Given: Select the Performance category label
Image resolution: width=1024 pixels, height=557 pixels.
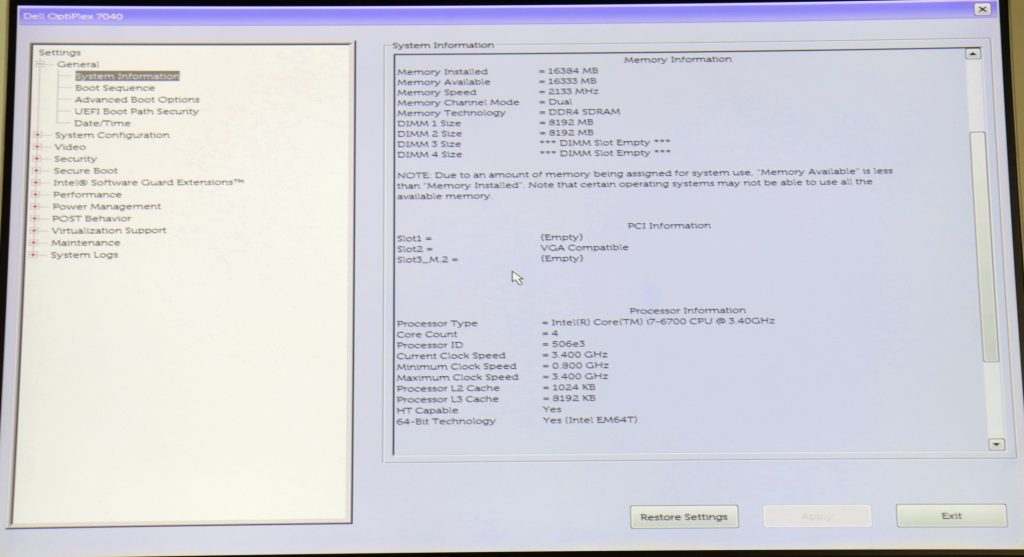Looking at the screenshot, I should [x=87, y=195].
